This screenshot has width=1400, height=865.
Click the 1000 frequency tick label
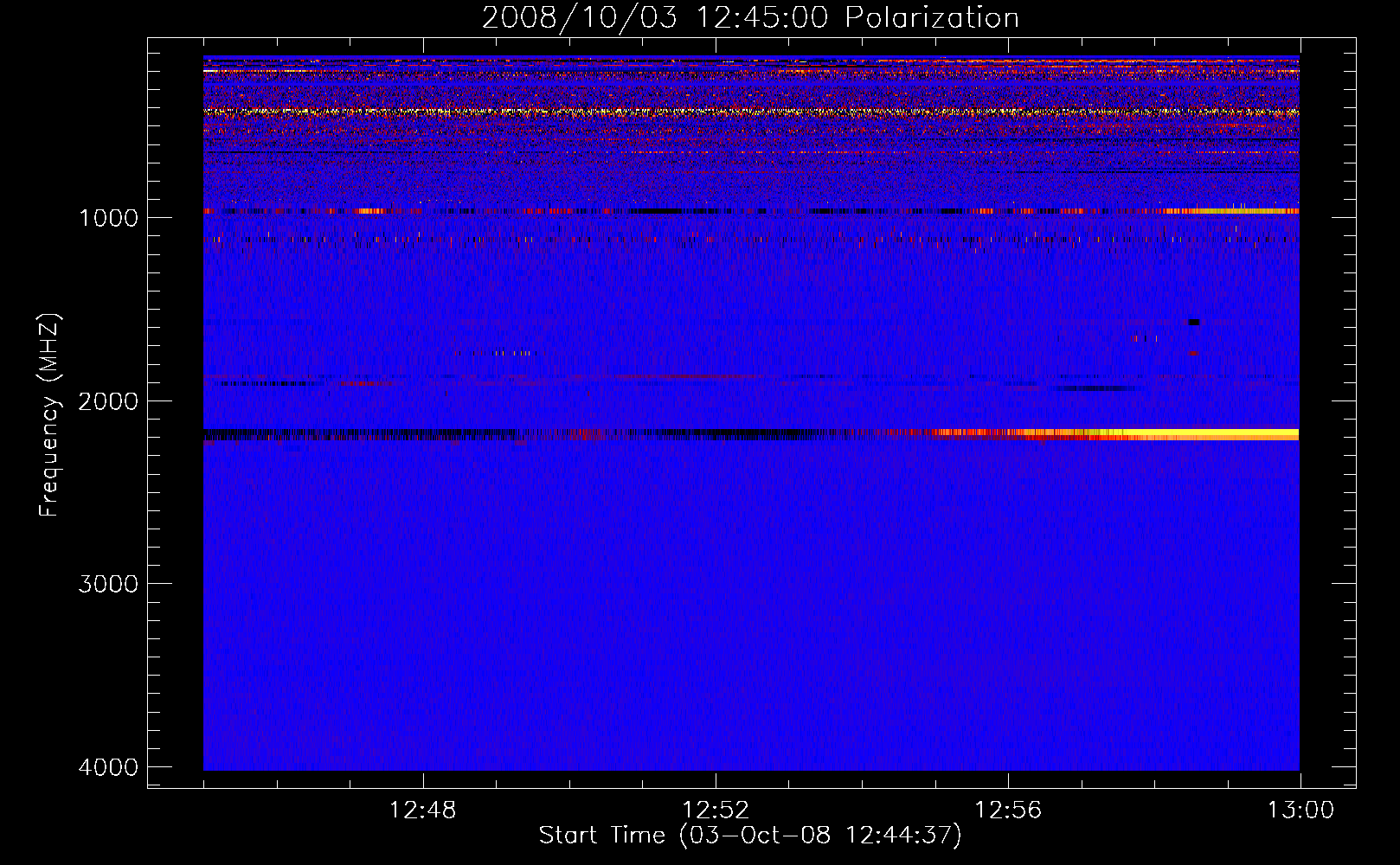tap(108, 218)
